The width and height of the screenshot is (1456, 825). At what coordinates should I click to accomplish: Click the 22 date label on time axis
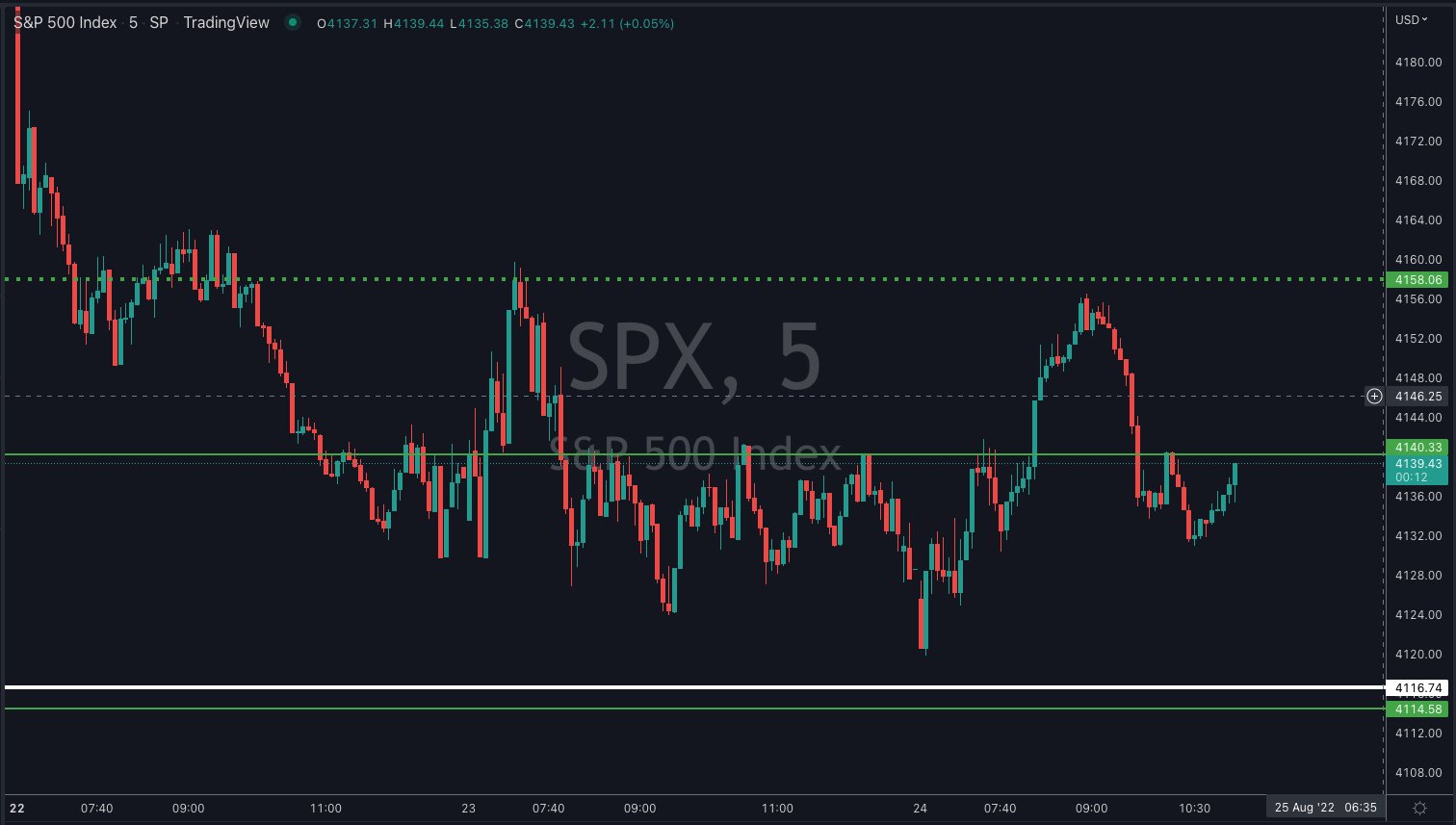tap(16, 808)
